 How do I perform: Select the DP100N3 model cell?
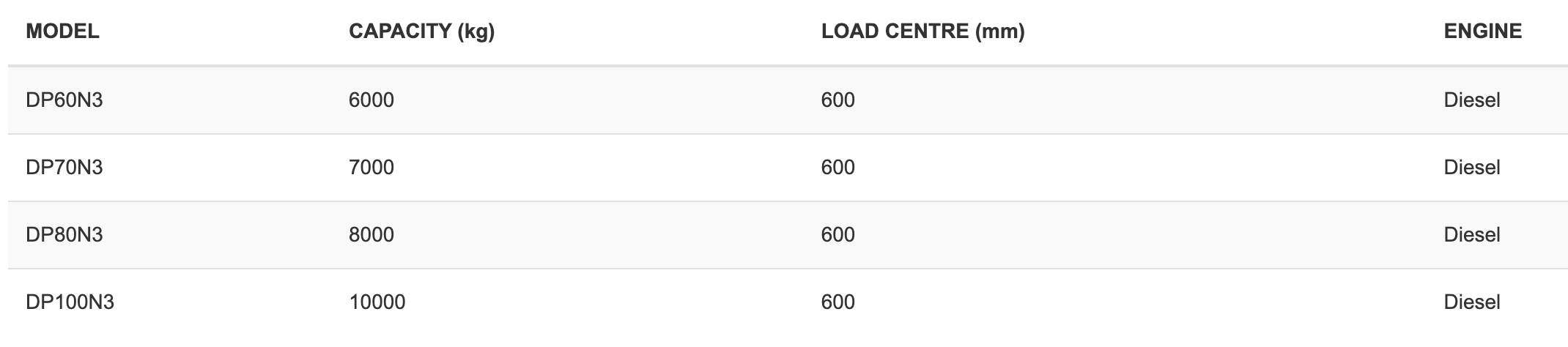[x=70, y=302]
